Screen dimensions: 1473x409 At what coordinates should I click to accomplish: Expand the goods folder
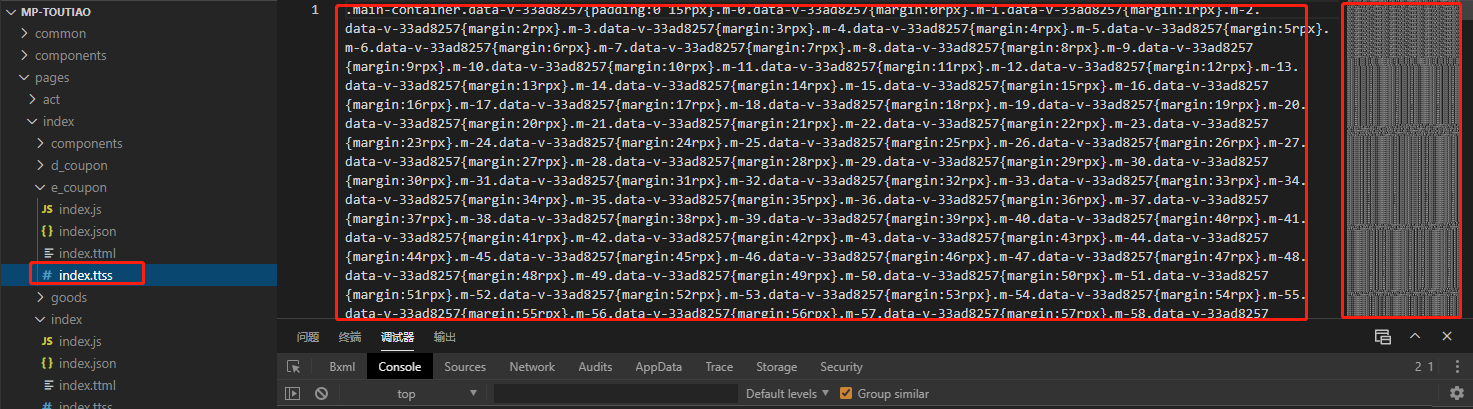[68, 297]
